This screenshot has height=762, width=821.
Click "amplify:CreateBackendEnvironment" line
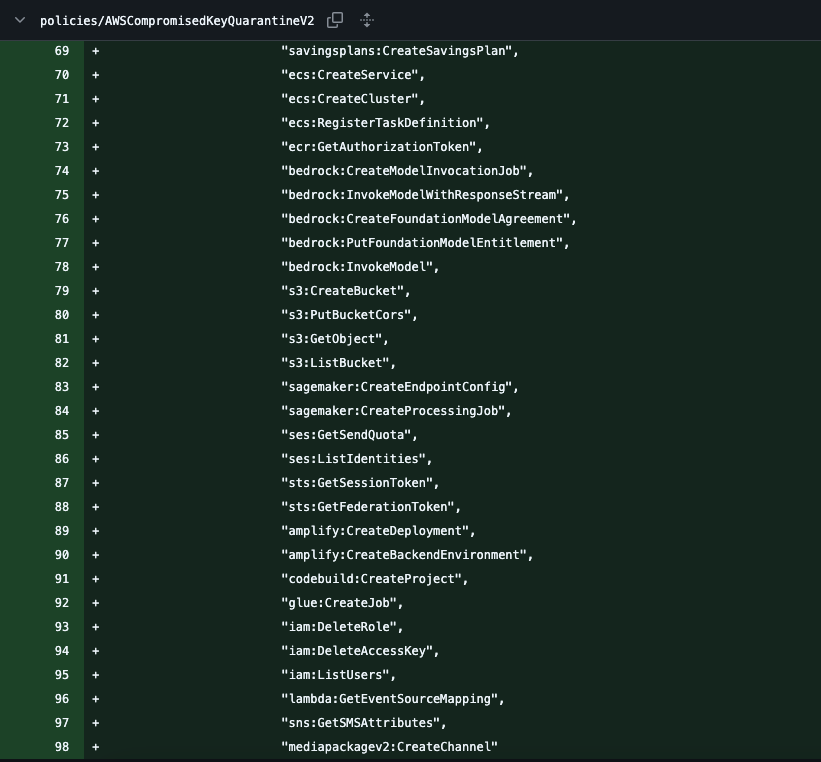407,555
